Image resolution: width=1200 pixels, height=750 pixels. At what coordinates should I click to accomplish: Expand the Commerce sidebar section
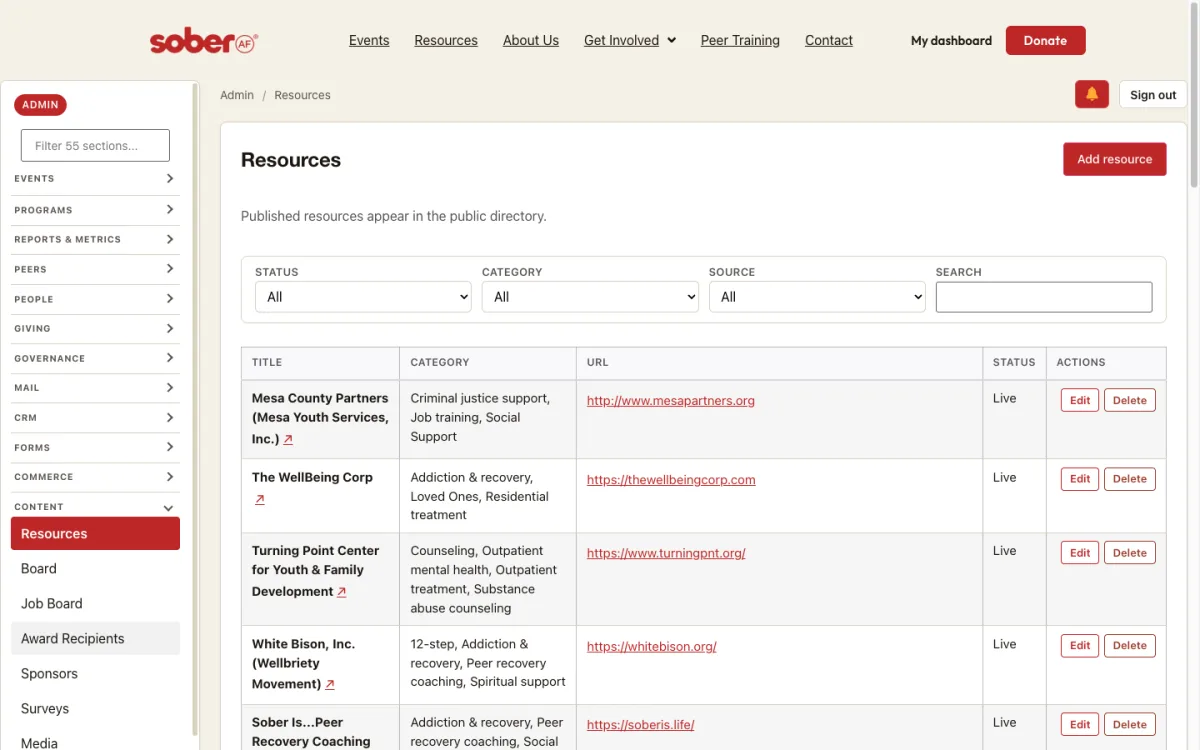point(95,477)
